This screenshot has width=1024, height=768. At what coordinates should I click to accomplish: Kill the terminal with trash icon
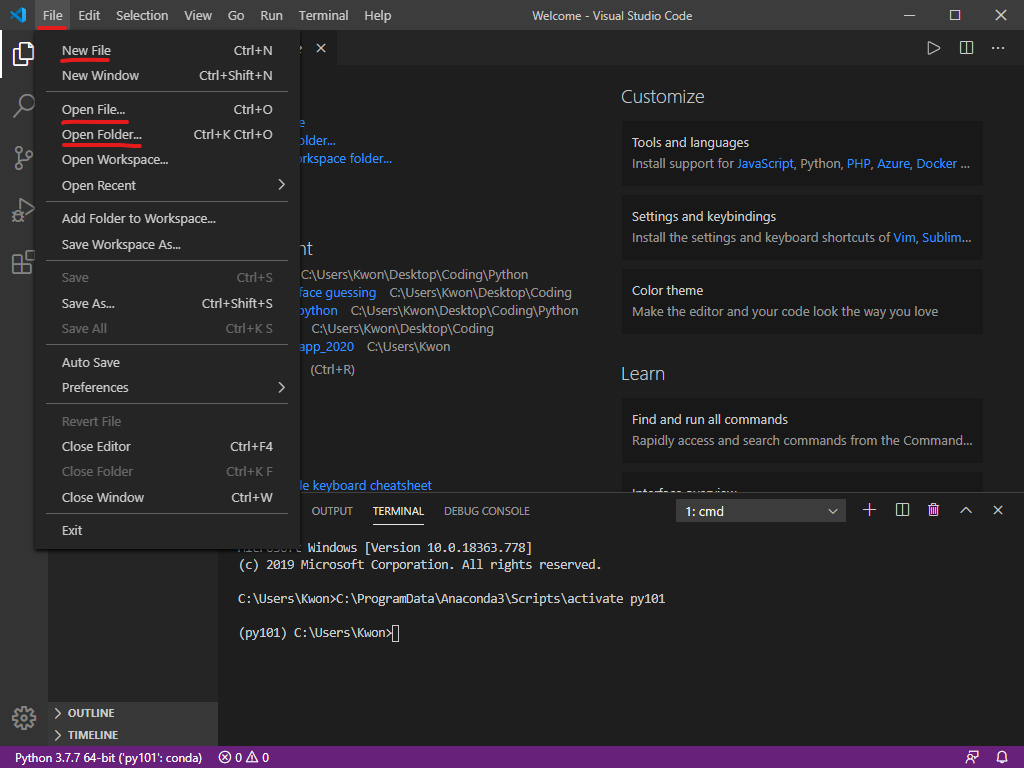(933, 510)
